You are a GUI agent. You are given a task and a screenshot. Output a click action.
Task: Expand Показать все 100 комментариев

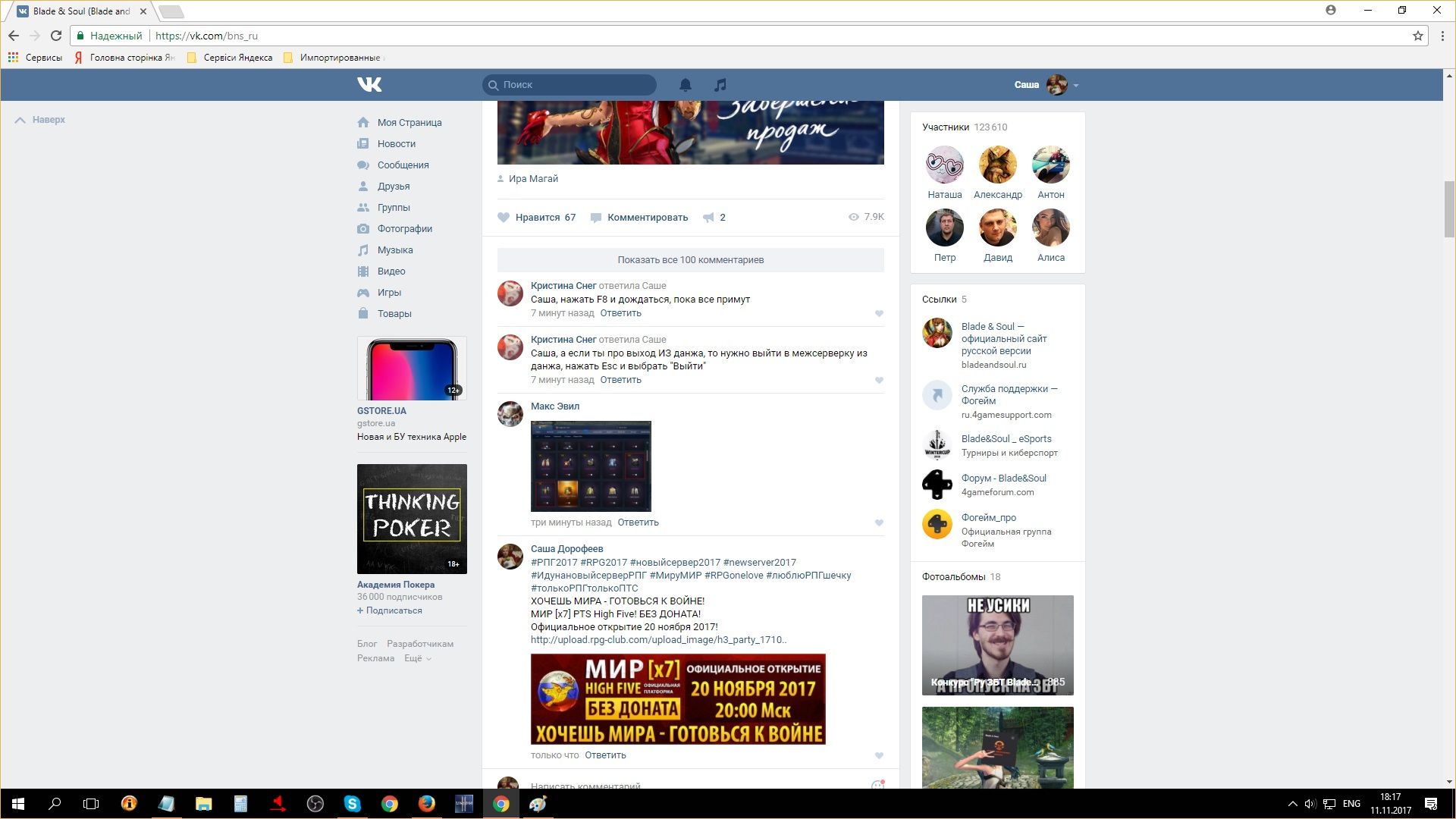click(x=690, y=259)
